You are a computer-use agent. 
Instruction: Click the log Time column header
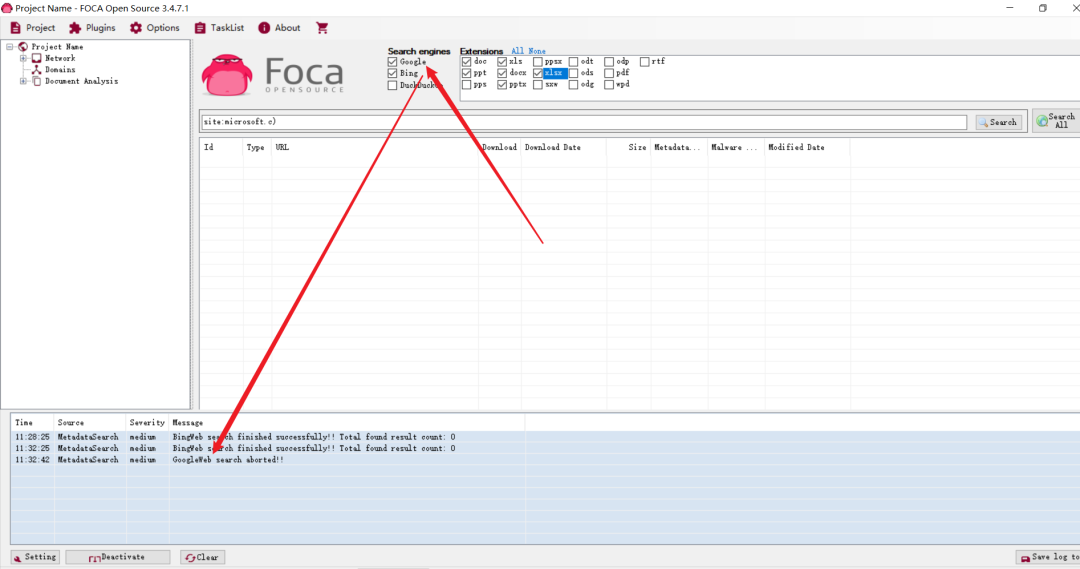tap(32, 423)
